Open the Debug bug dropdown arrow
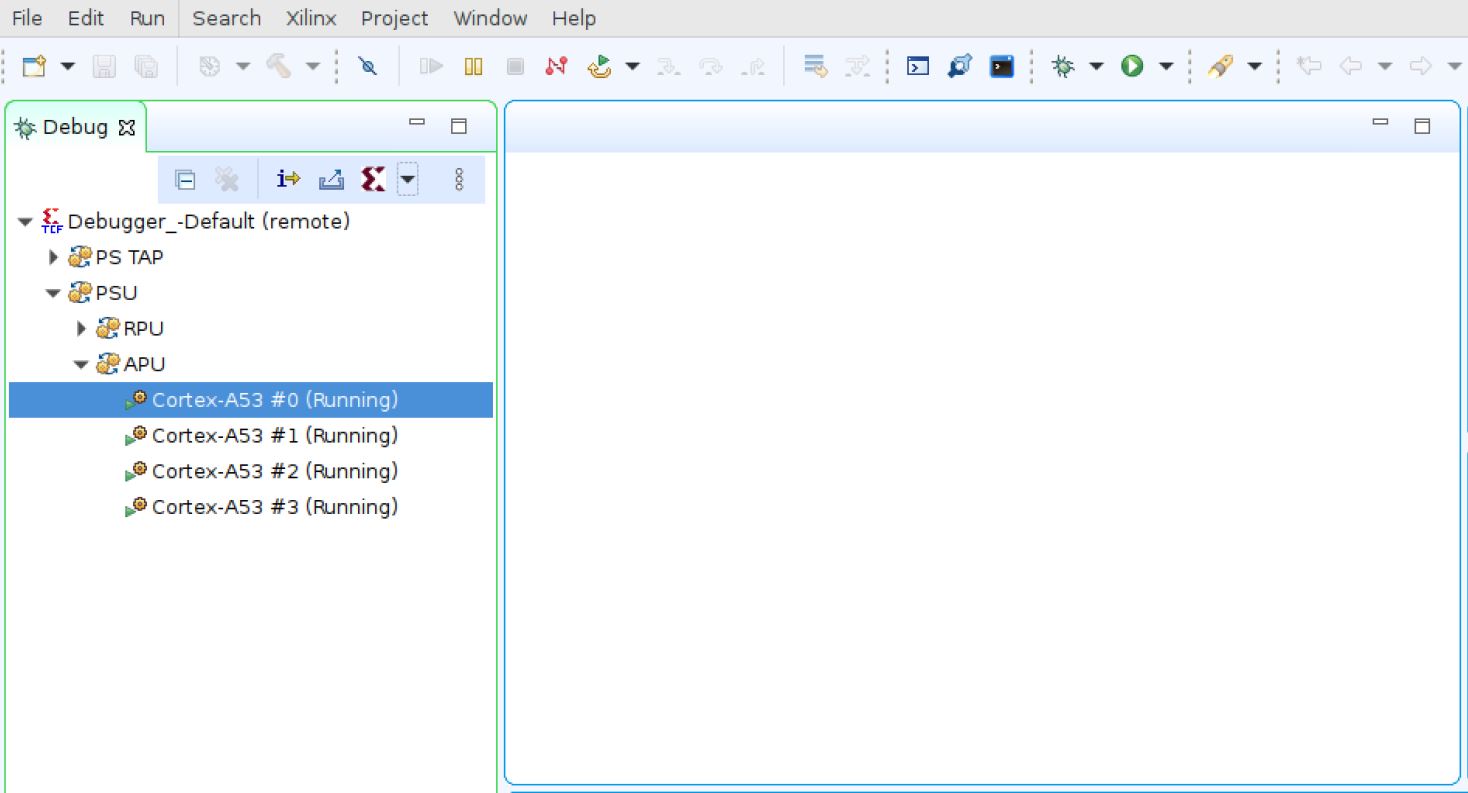The height and width of the screenshot is (793, 1468). (1096, 67)
